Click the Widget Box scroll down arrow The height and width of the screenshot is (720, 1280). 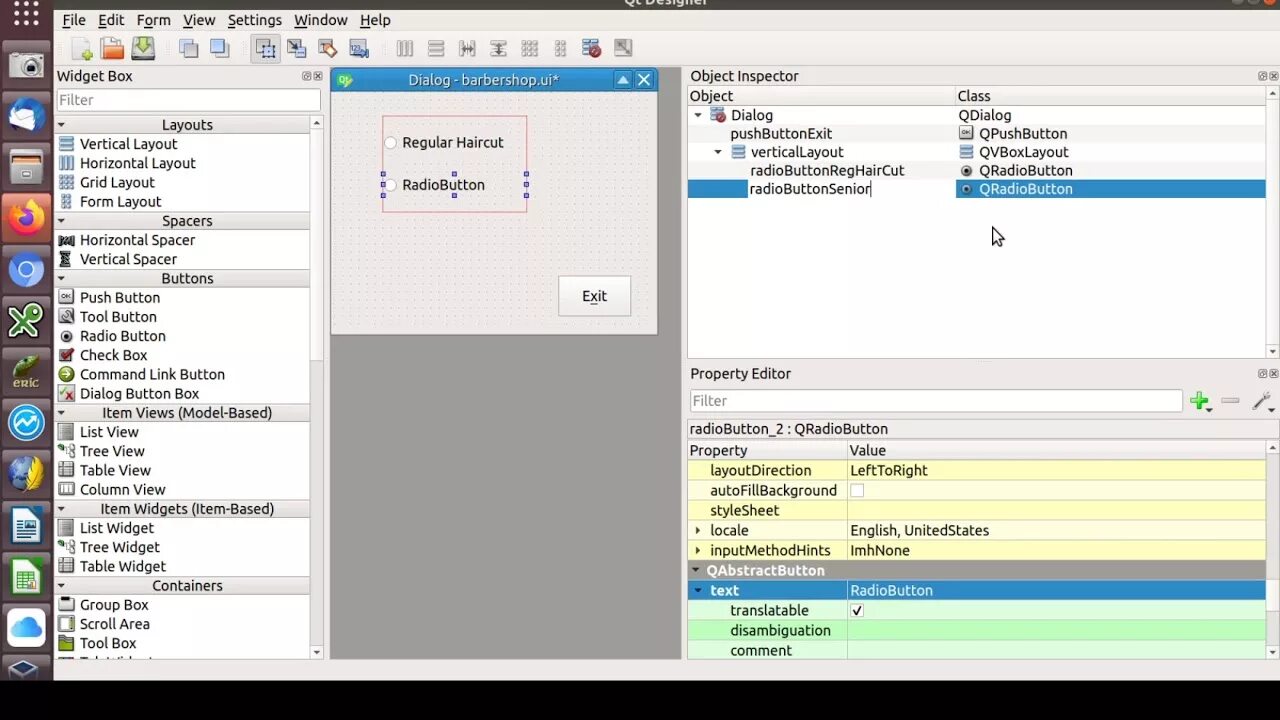tap(316, 653)
